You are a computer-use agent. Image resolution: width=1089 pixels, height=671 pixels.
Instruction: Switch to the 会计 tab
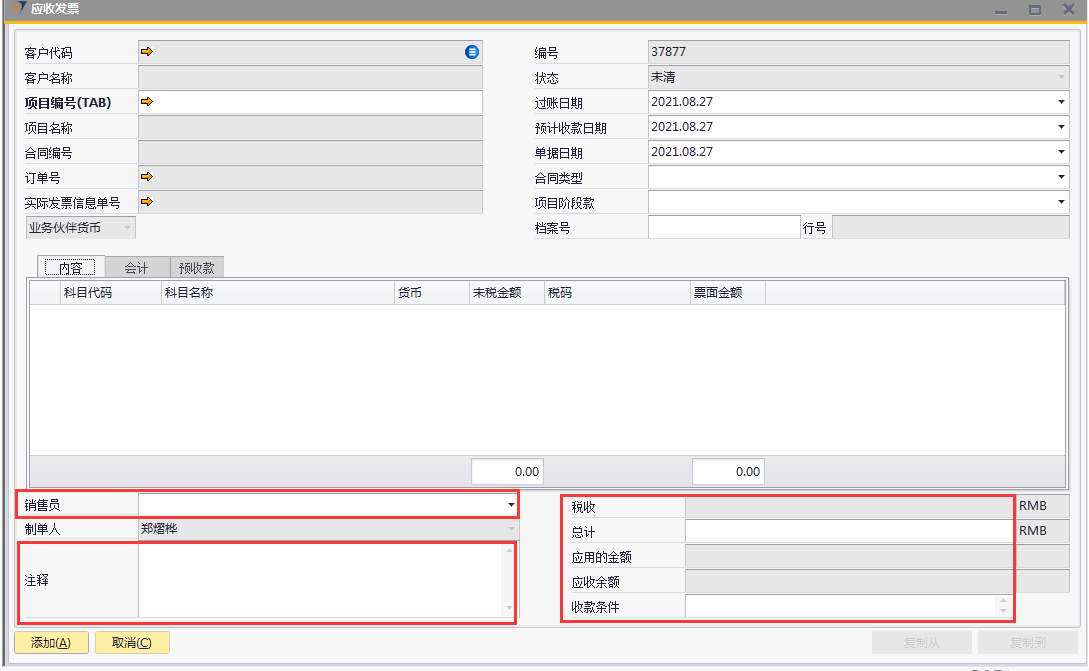pos(136,267)
